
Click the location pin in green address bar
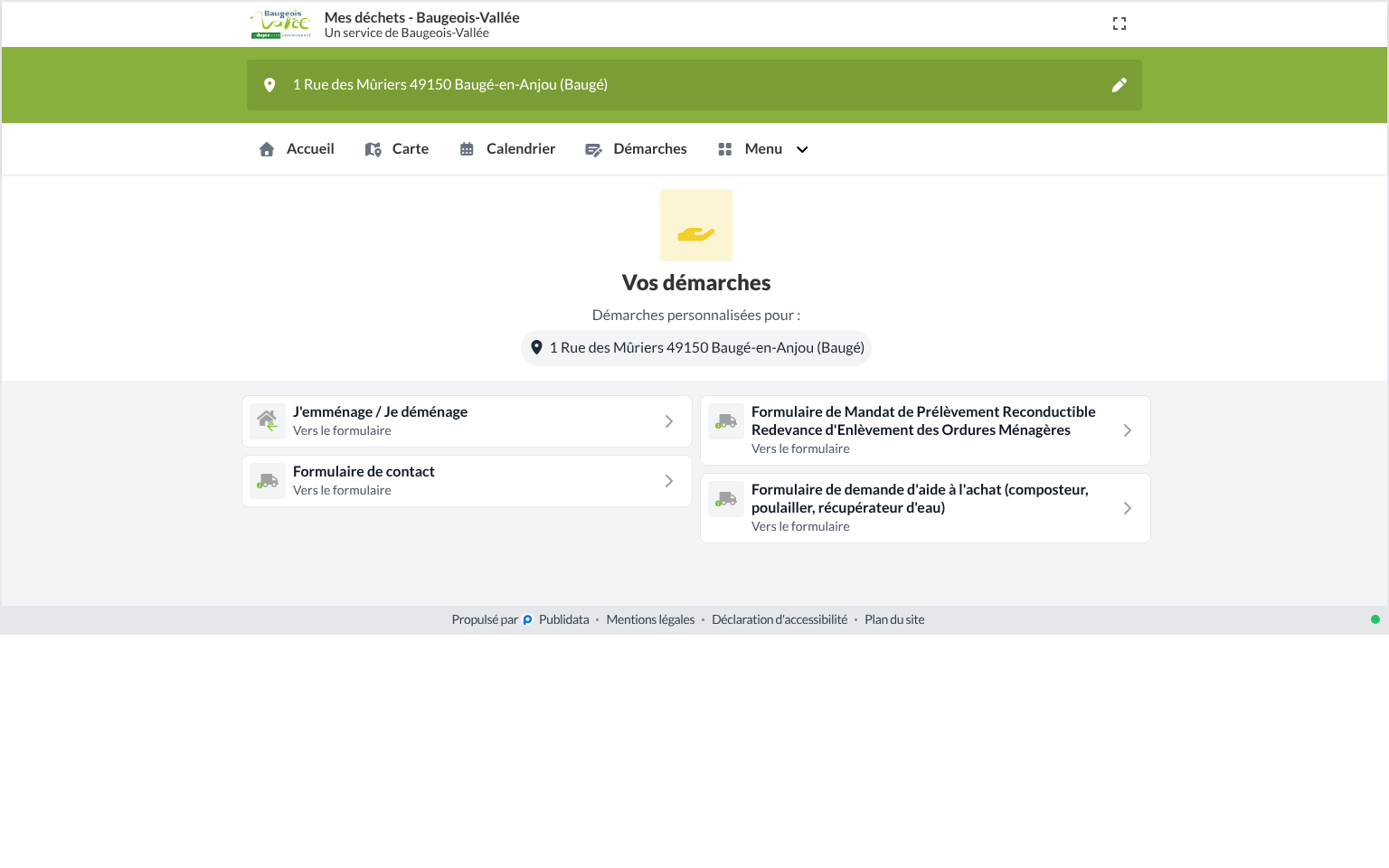tap(269, 85)
